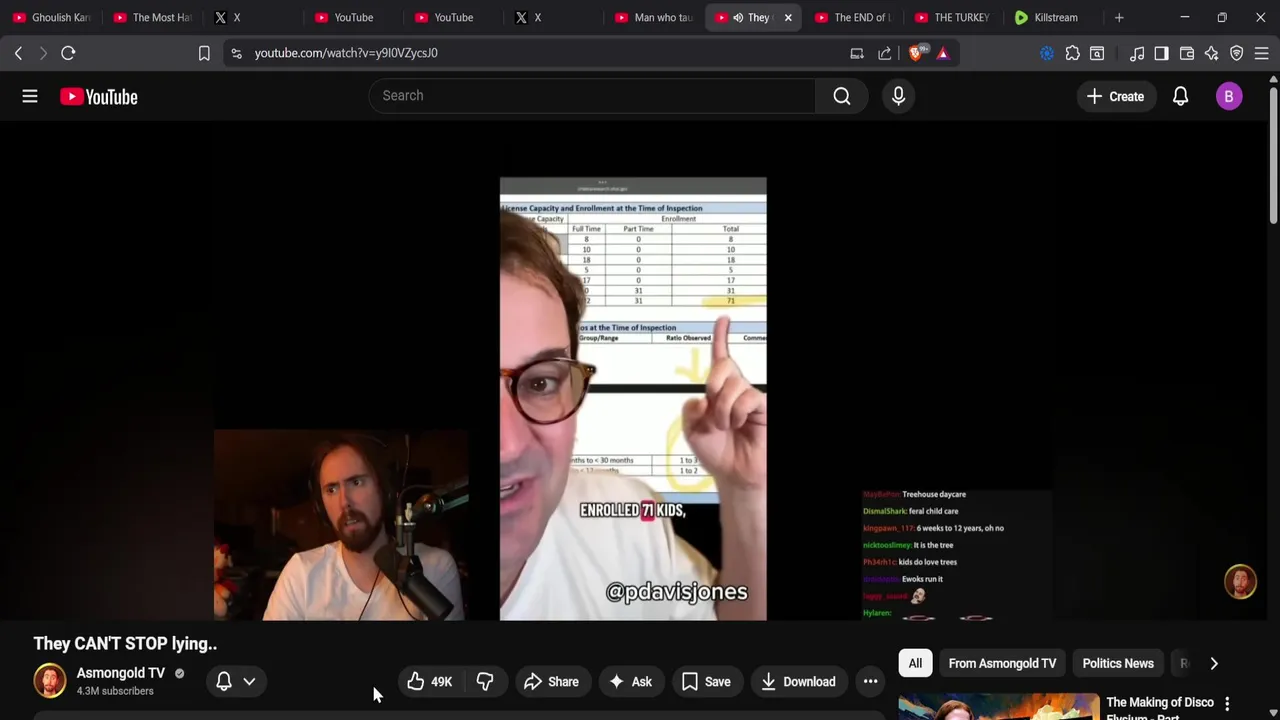The image size is (1280, 720).
Task: Open the blue circular extension icon
Action: [1047, 53]
